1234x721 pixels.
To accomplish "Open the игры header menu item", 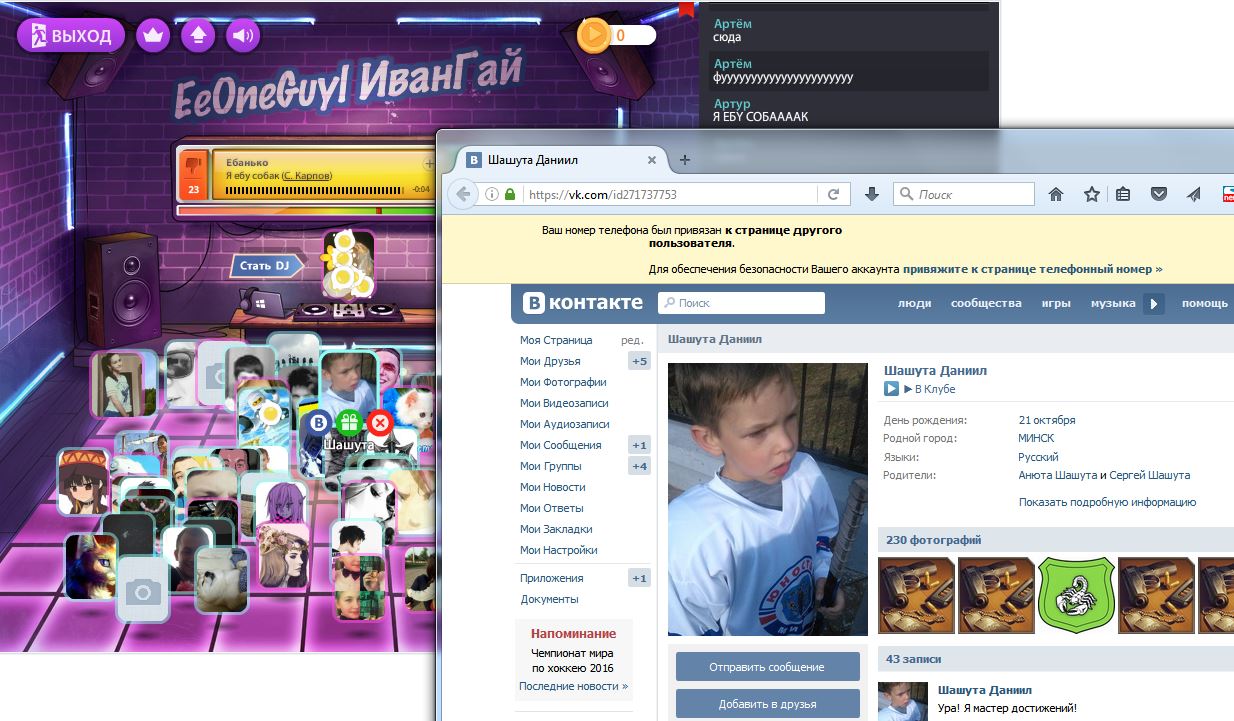I will 1055,303.
